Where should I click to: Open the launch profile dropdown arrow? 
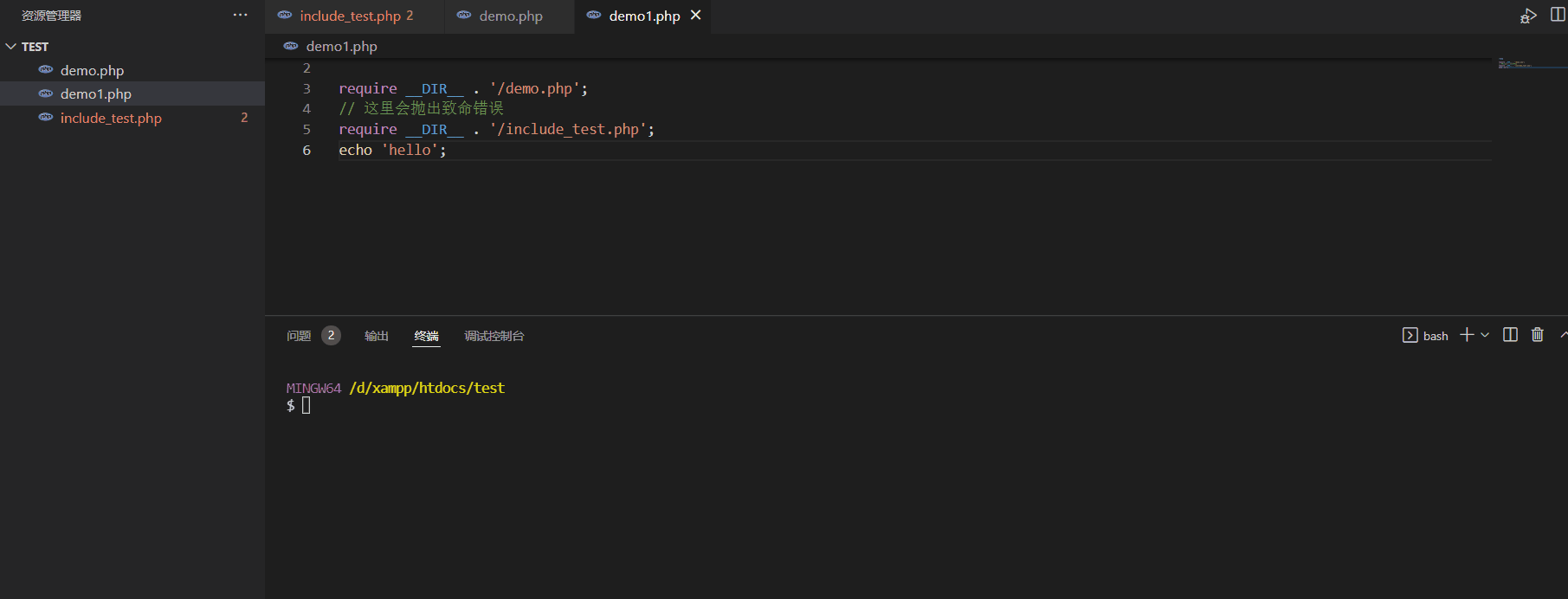tap(1485, 335)
